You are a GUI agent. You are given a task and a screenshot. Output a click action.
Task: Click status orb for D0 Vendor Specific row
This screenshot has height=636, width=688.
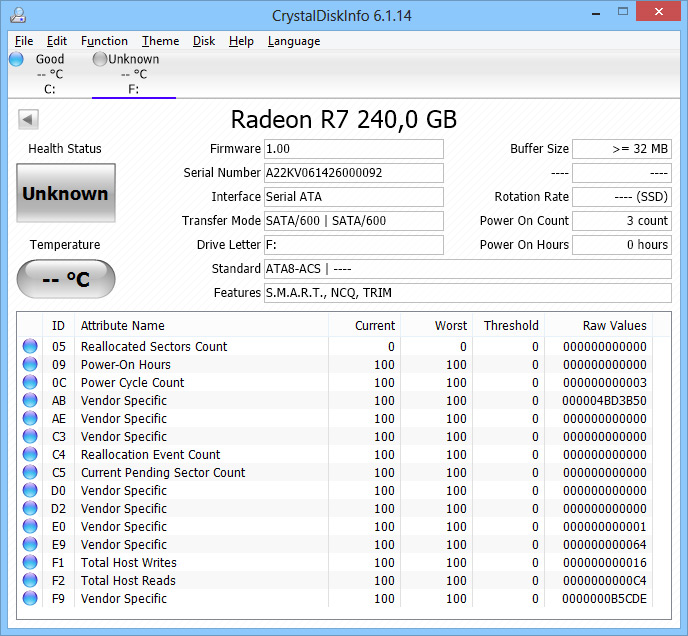pyautogui.click(x=30, y=490)
